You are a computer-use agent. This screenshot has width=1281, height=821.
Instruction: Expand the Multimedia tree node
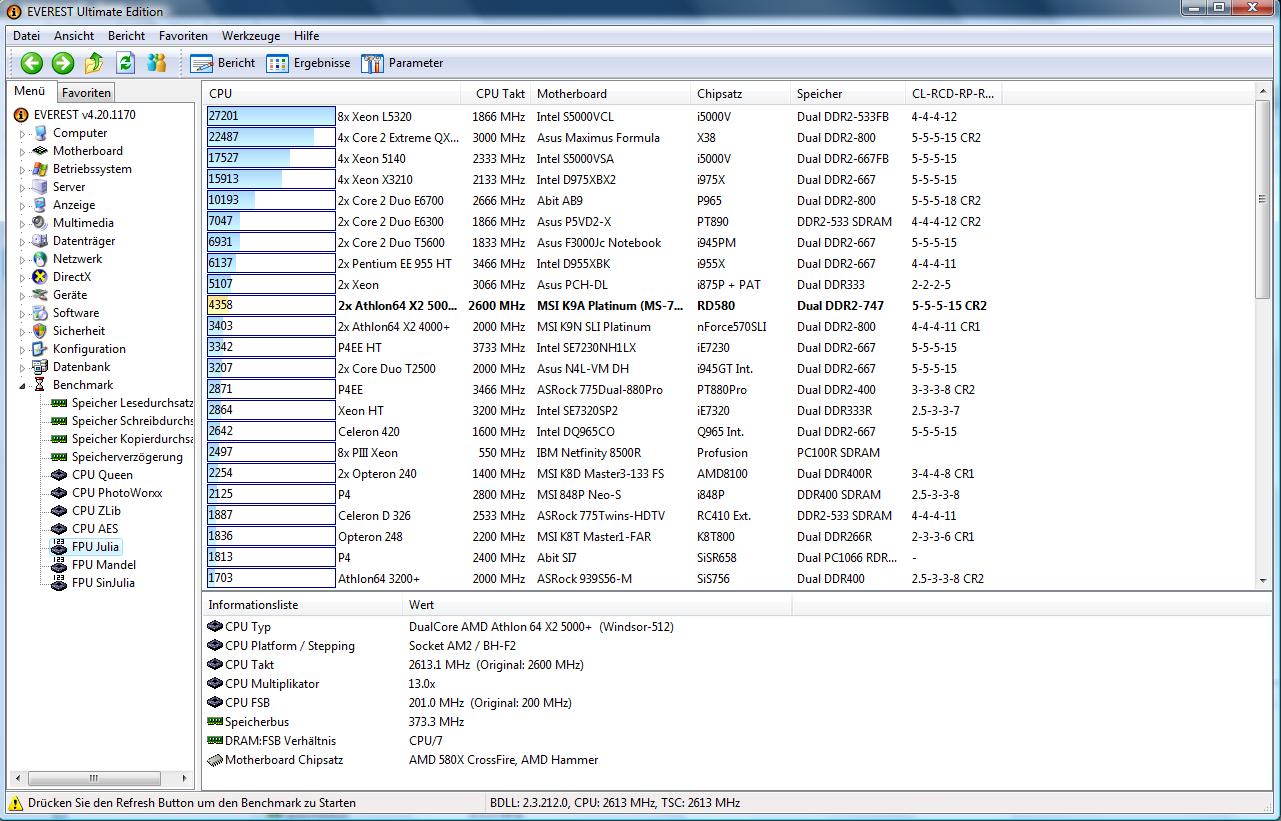(x=23, y=223)
